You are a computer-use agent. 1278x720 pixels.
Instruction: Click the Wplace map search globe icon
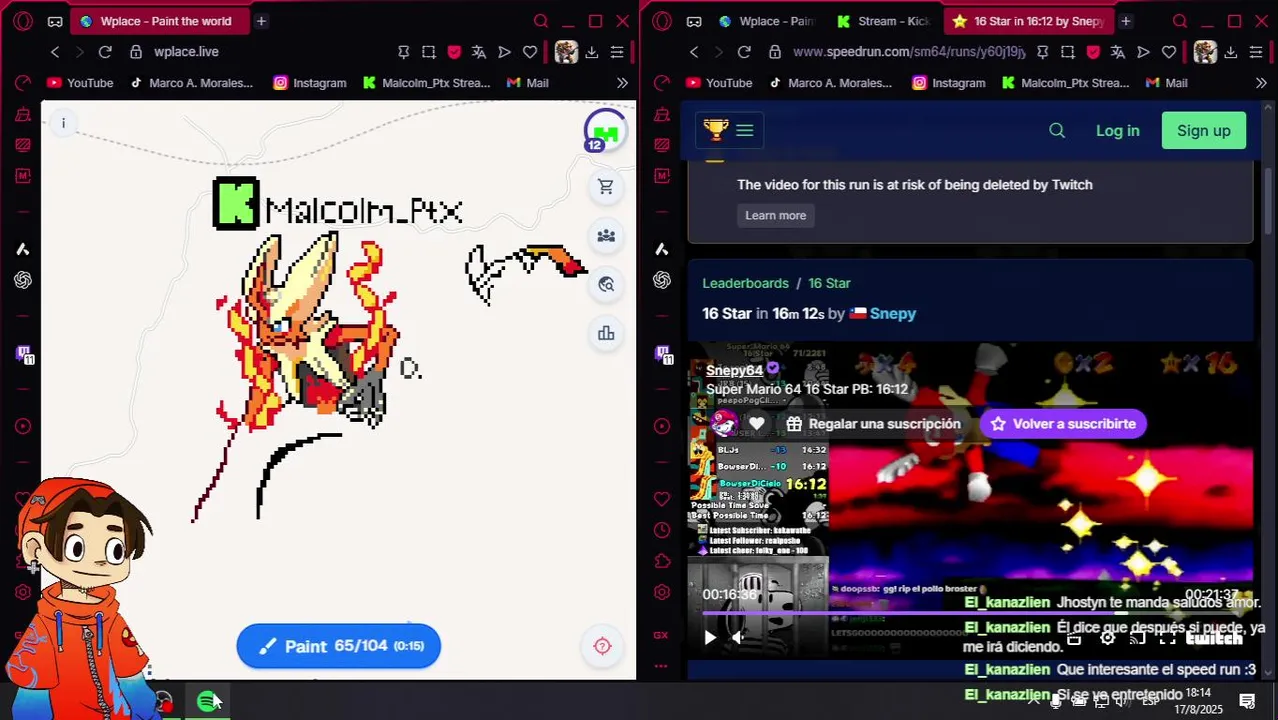coord(605,285)
